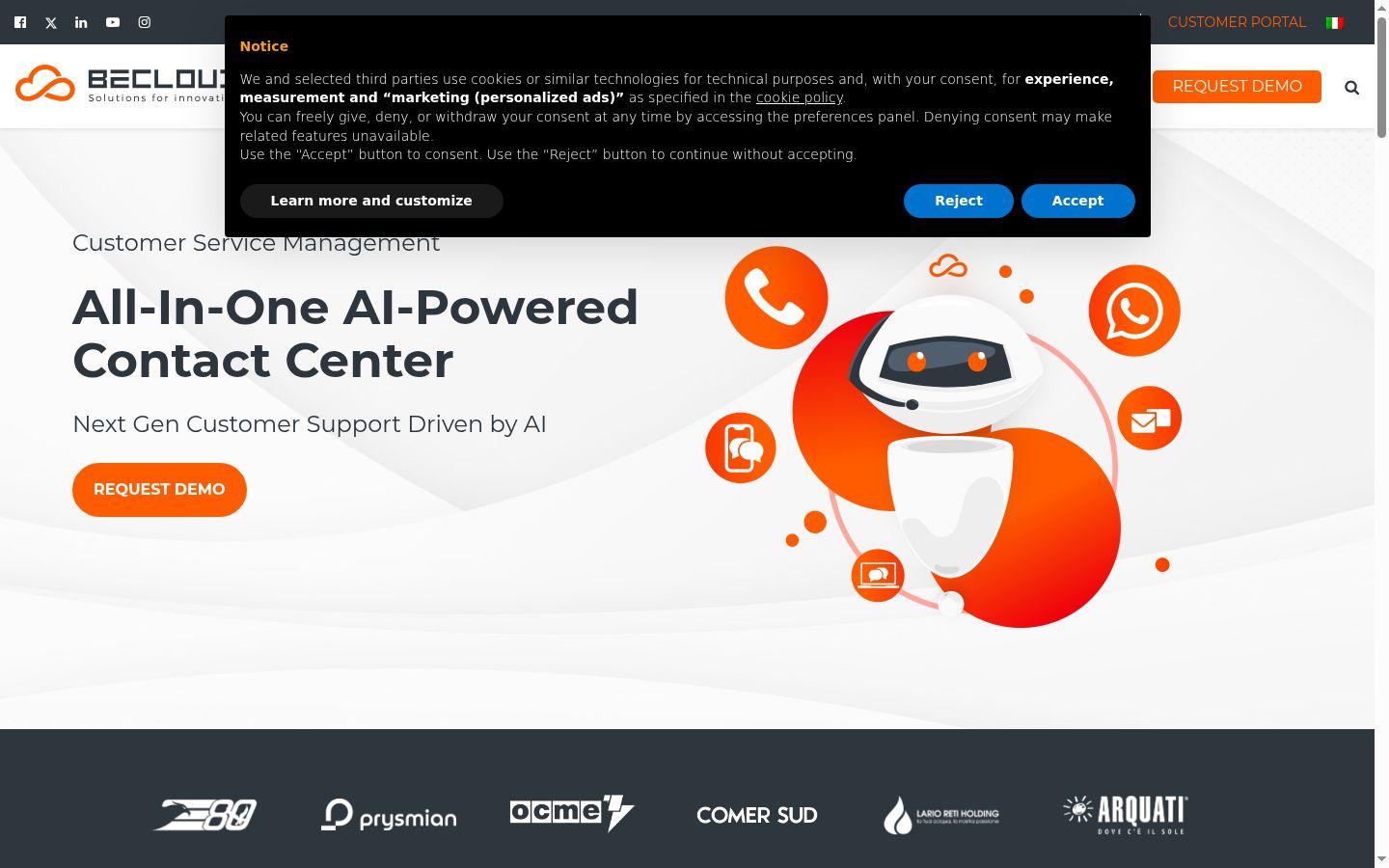Viewport: 1389px width, 868px height.
Task: Click the BeCloud logo
Action: (x=121, y=84)
